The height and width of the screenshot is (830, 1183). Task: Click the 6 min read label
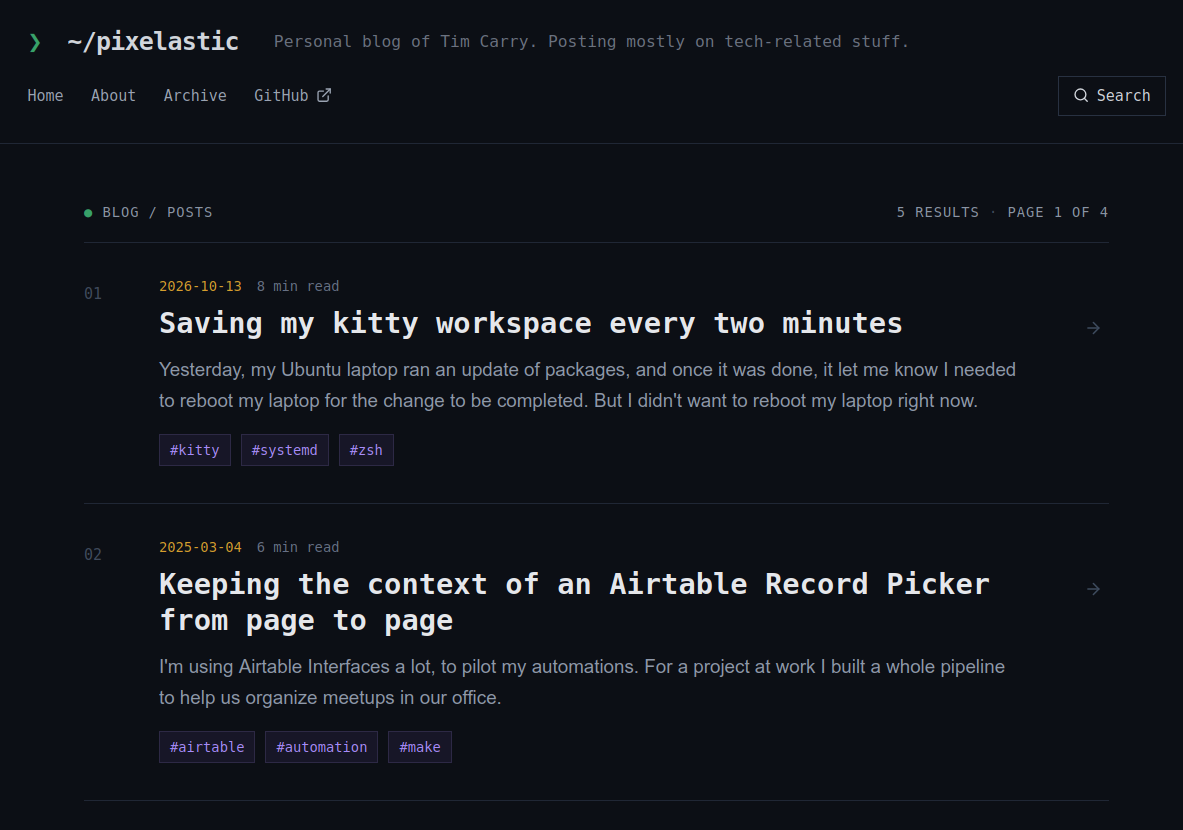pos(298,547)
